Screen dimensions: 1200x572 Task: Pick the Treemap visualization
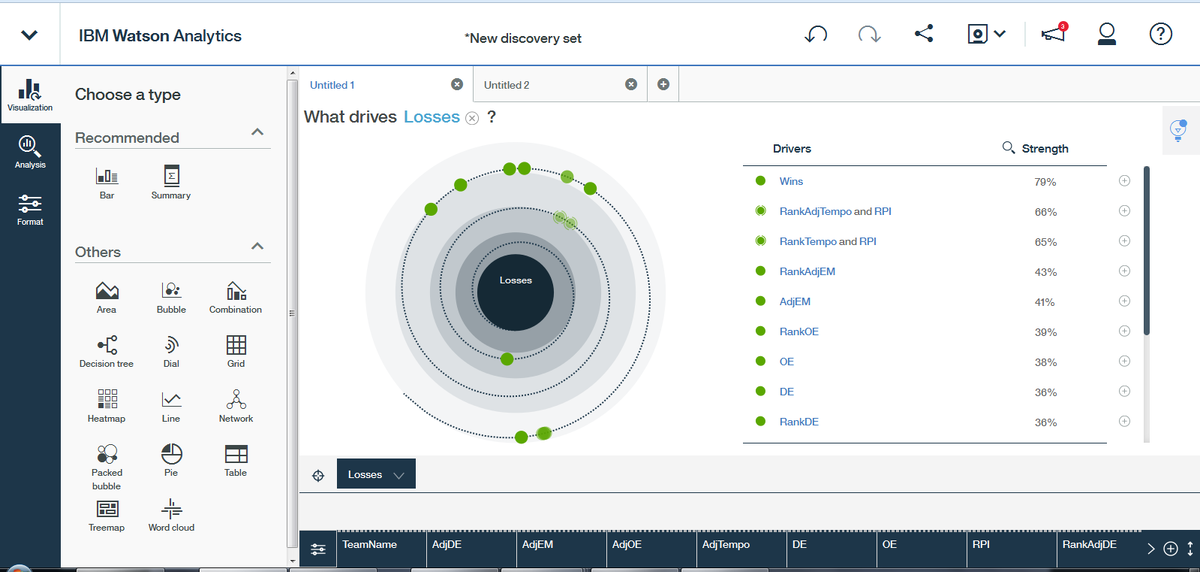coord(107,515)
